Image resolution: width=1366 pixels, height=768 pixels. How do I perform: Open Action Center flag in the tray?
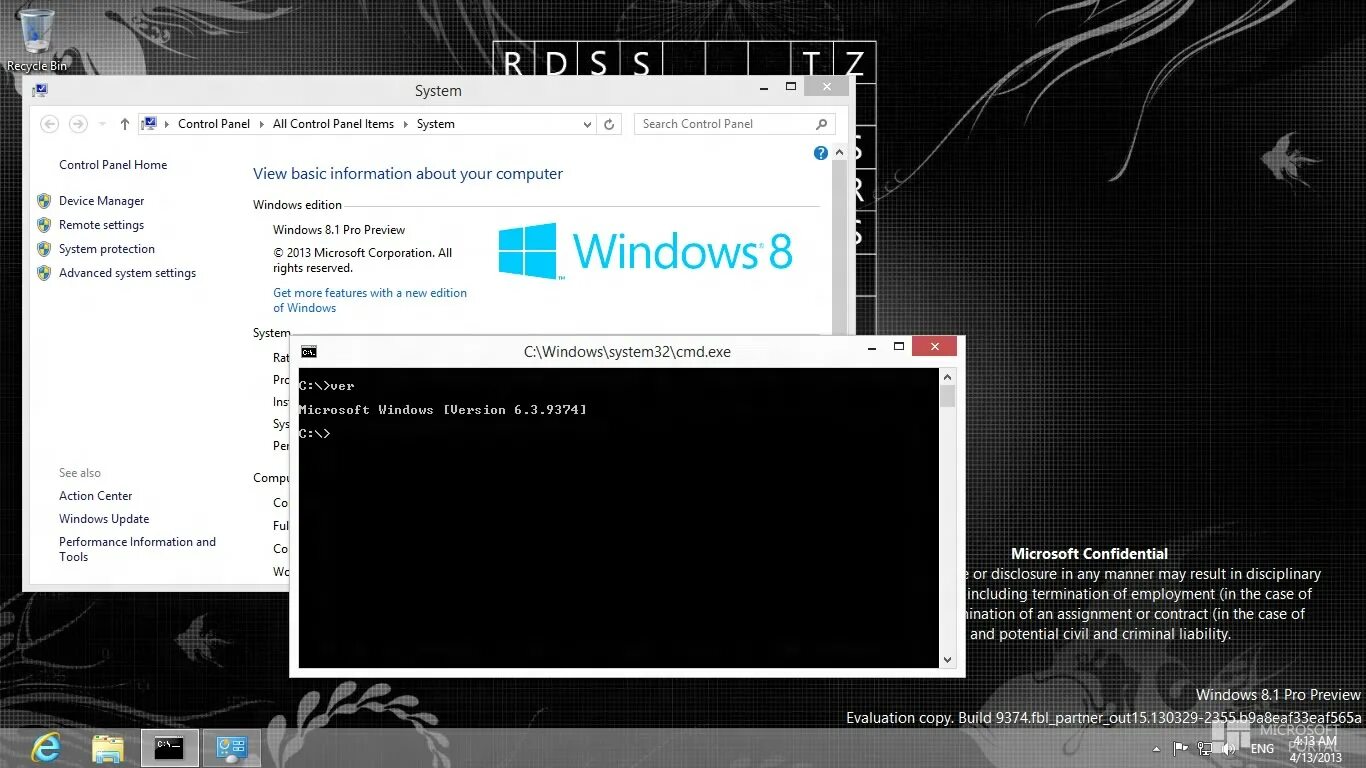point(1181,748)
